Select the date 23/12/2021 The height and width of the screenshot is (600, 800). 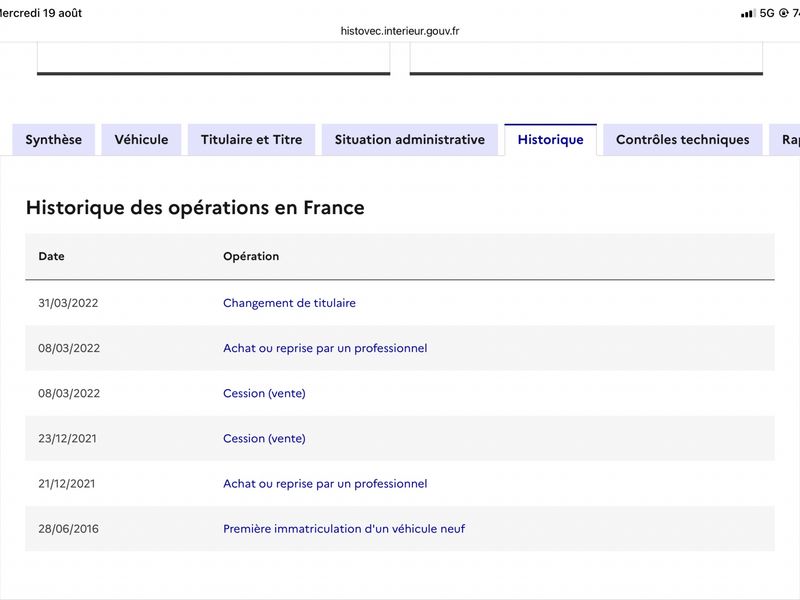pos(67,438)
